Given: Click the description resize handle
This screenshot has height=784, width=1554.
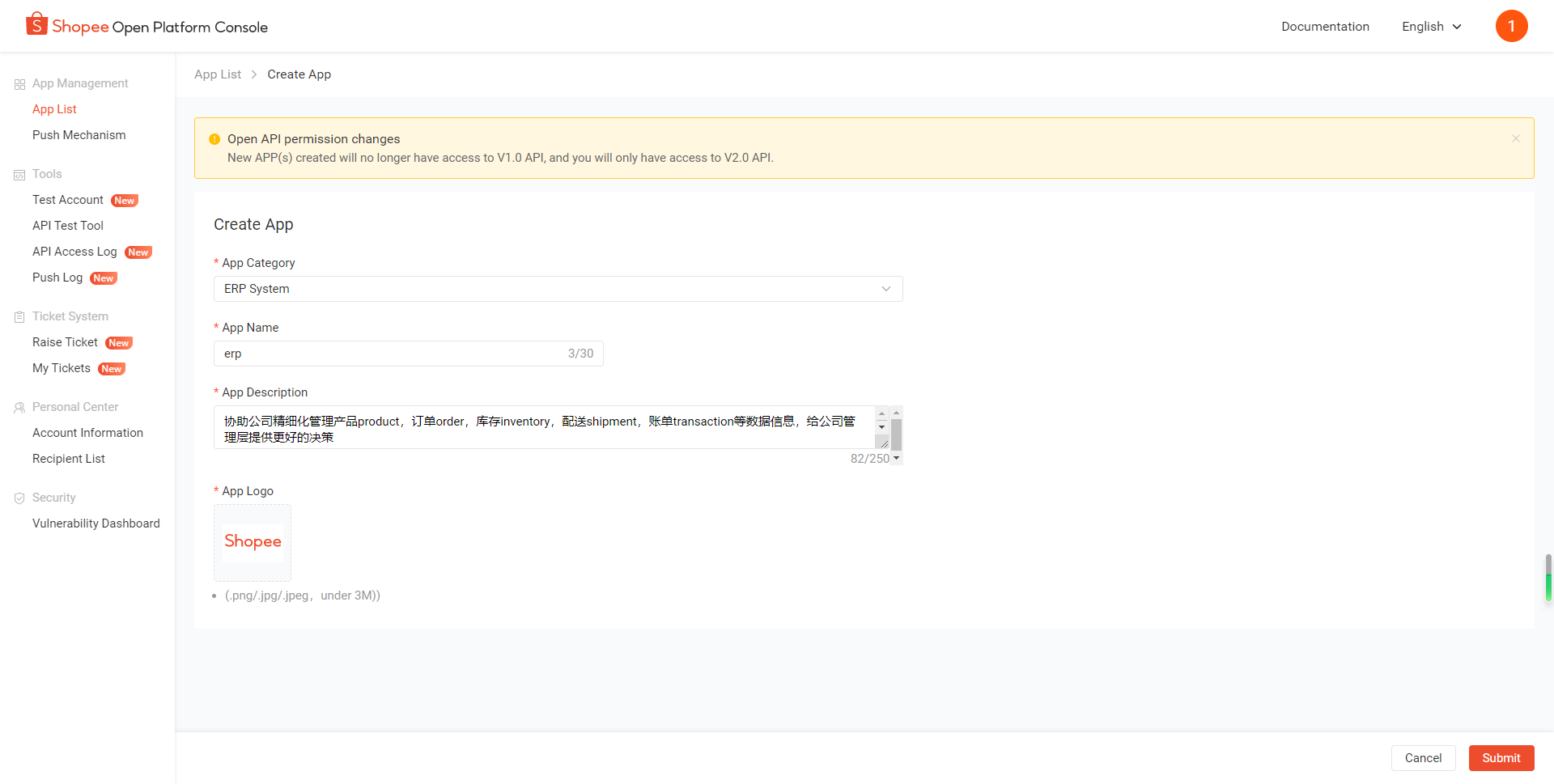Looking at the screenshot, I should coord(884,443).
